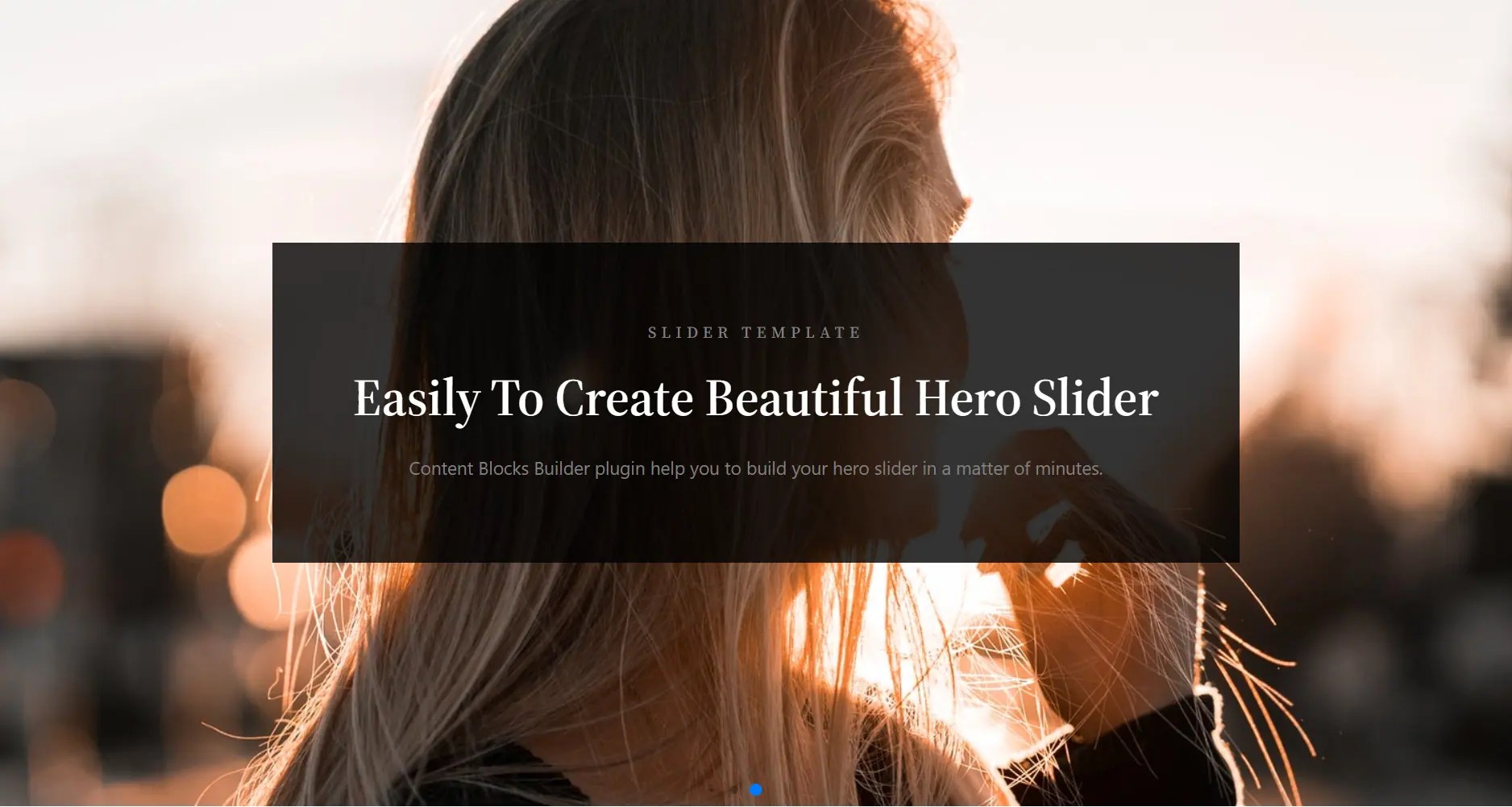Image resolution: width=1512 pixels, height=807 pixels.
Task: Click the woman's face profile in the photo
Action: pos(943,185)
